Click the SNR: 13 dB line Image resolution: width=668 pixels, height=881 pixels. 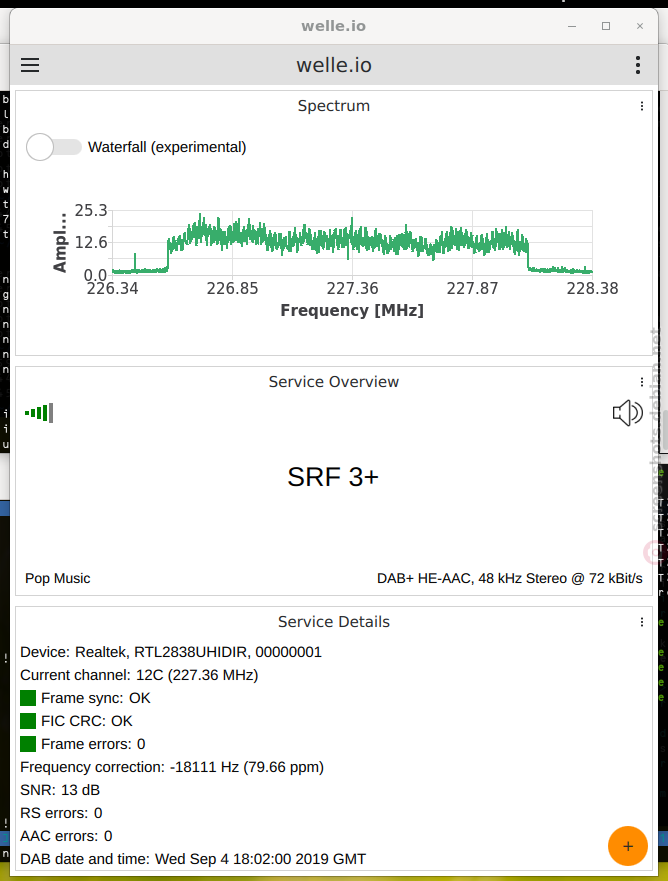(x=60, y=790)
